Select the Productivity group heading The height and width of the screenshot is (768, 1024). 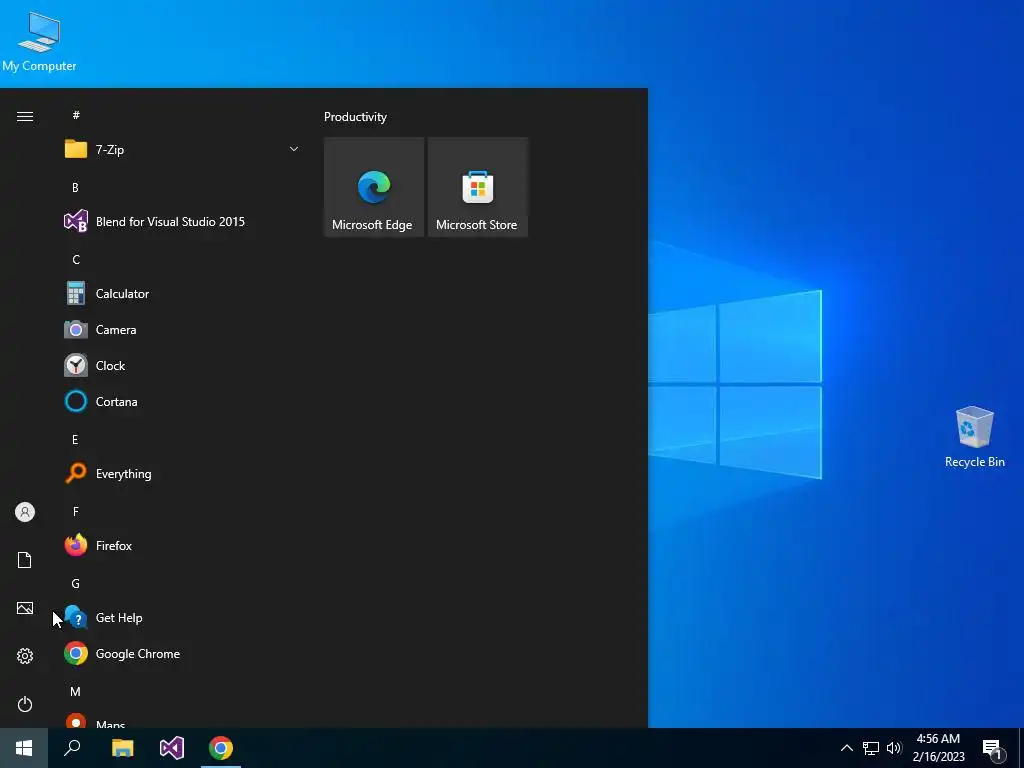tap(355, 117)
